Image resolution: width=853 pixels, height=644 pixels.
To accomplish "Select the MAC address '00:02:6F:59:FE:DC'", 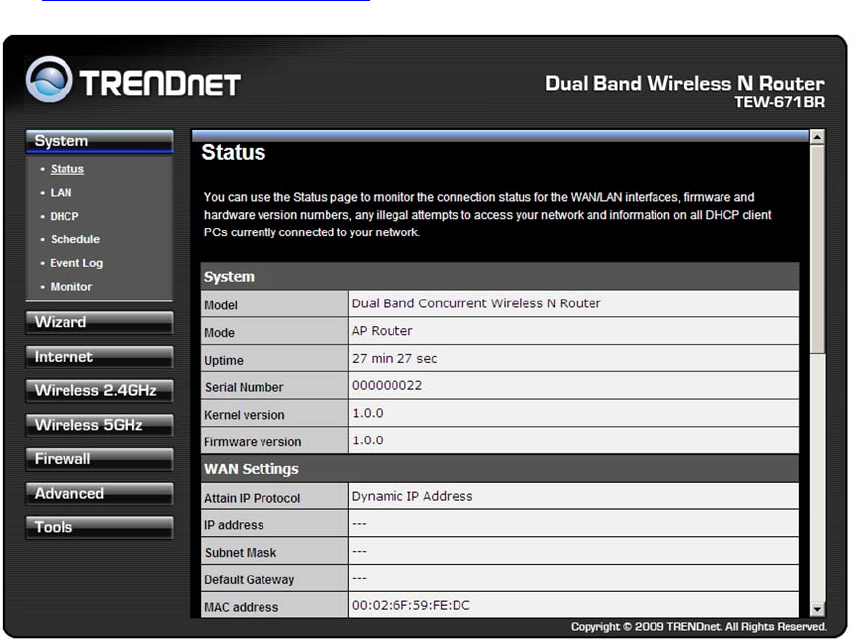I will 410,605.
